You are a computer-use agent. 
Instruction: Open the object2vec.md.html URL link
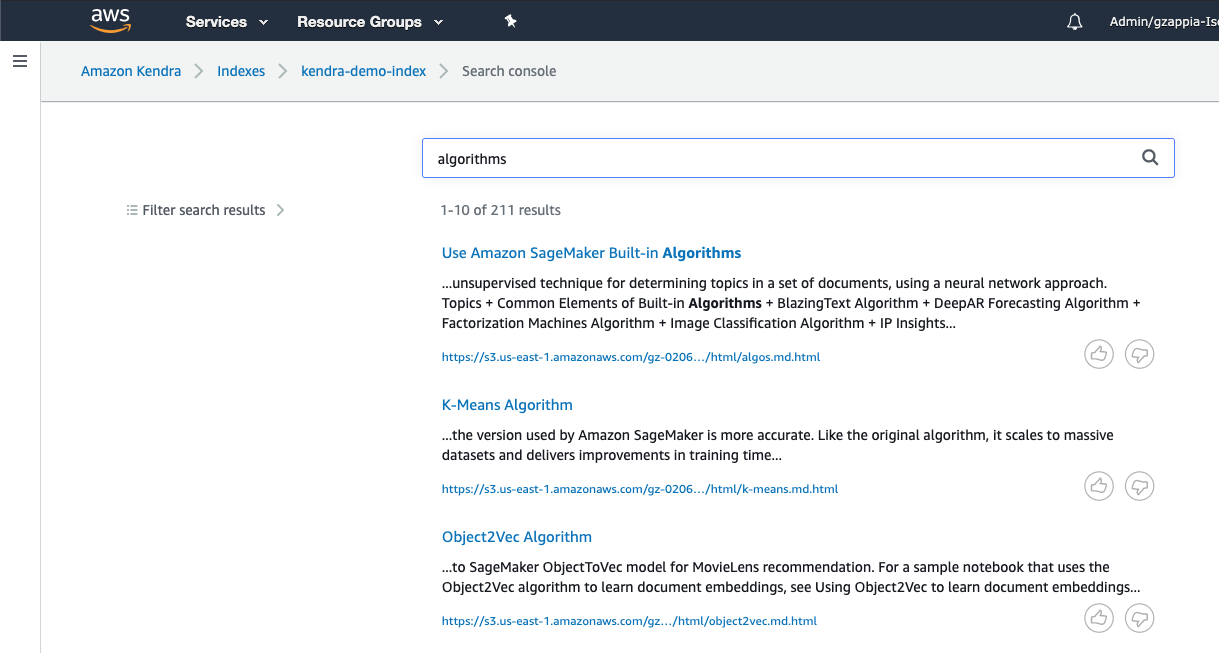(x=629, y=621)
